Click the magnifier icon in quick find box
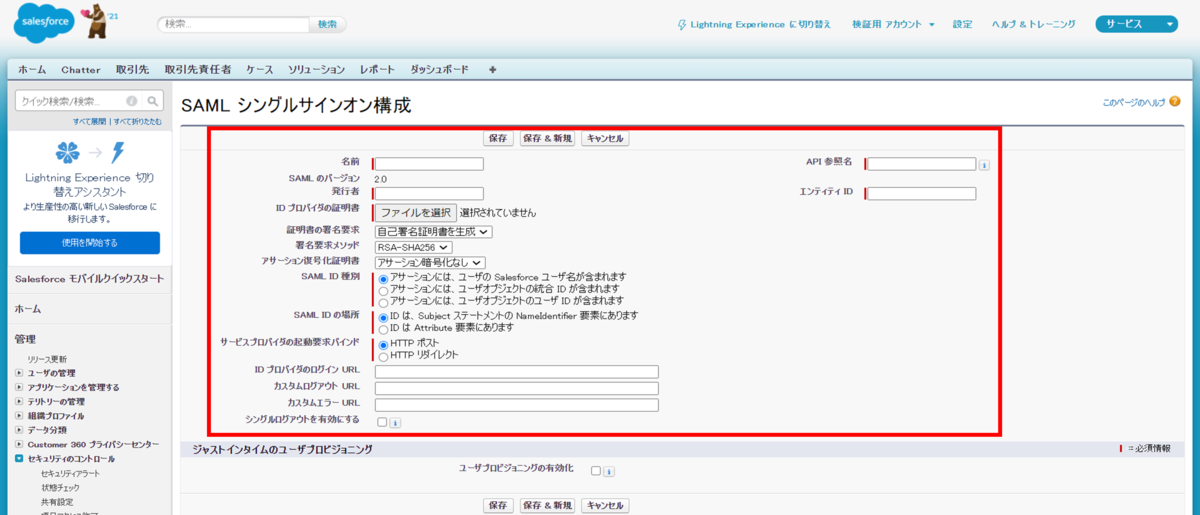1200x515 pixels. (x=153, y=101)
